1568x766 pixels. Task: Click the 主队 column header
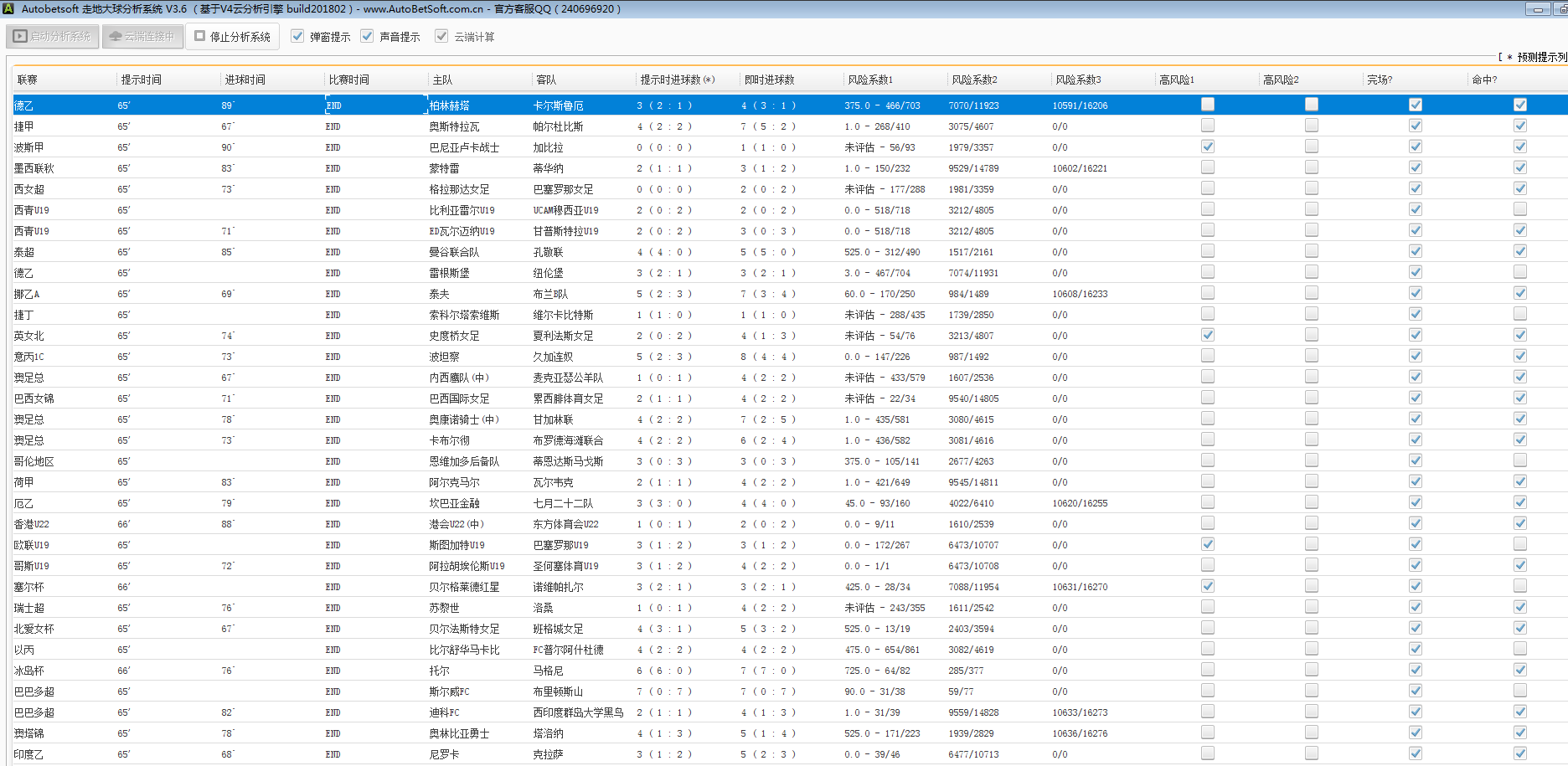[x=442, y=80]
